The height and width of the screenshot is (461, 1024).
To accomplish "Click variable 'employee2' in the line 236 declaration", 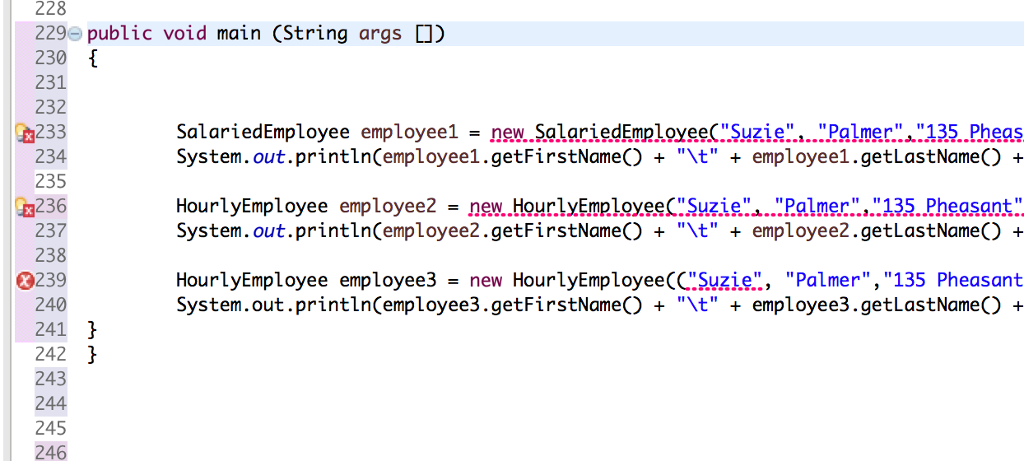I will coord(387,207).
